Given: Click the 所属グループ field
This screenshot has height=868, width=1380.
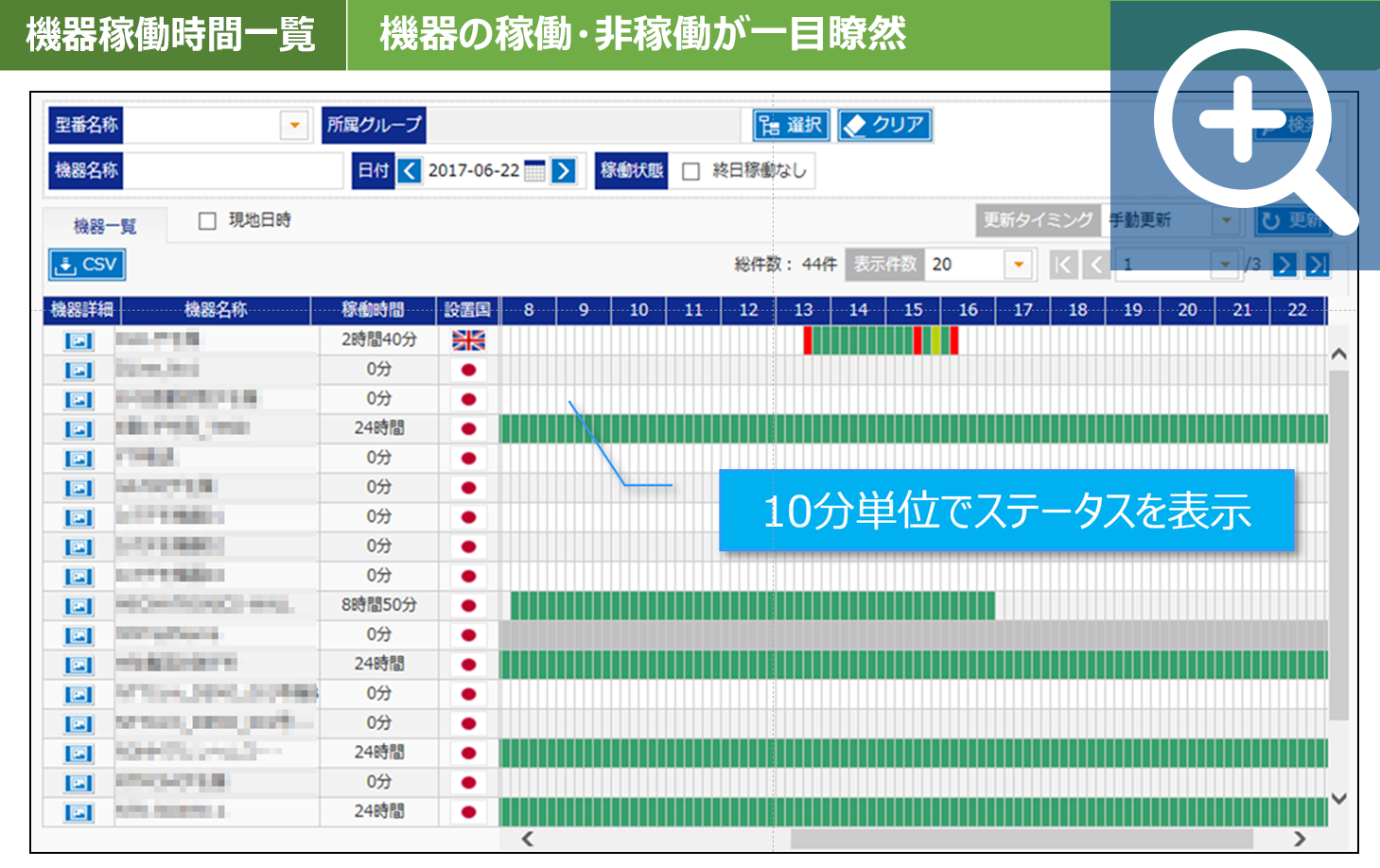Looking at the screenshot, I should (x=584, y=125).
